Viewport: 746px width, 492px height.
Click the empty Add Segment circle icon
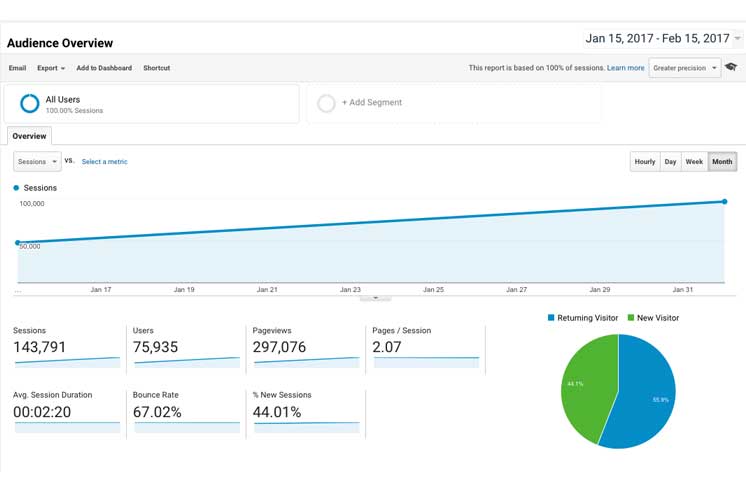pos(326,103)
